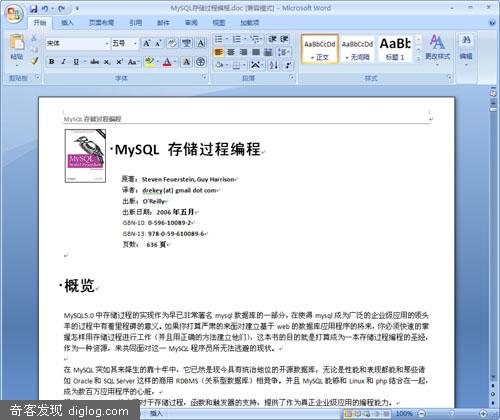Decrease the paragraph indent
This screenshot has height=420, width=500.
(272, 39)
